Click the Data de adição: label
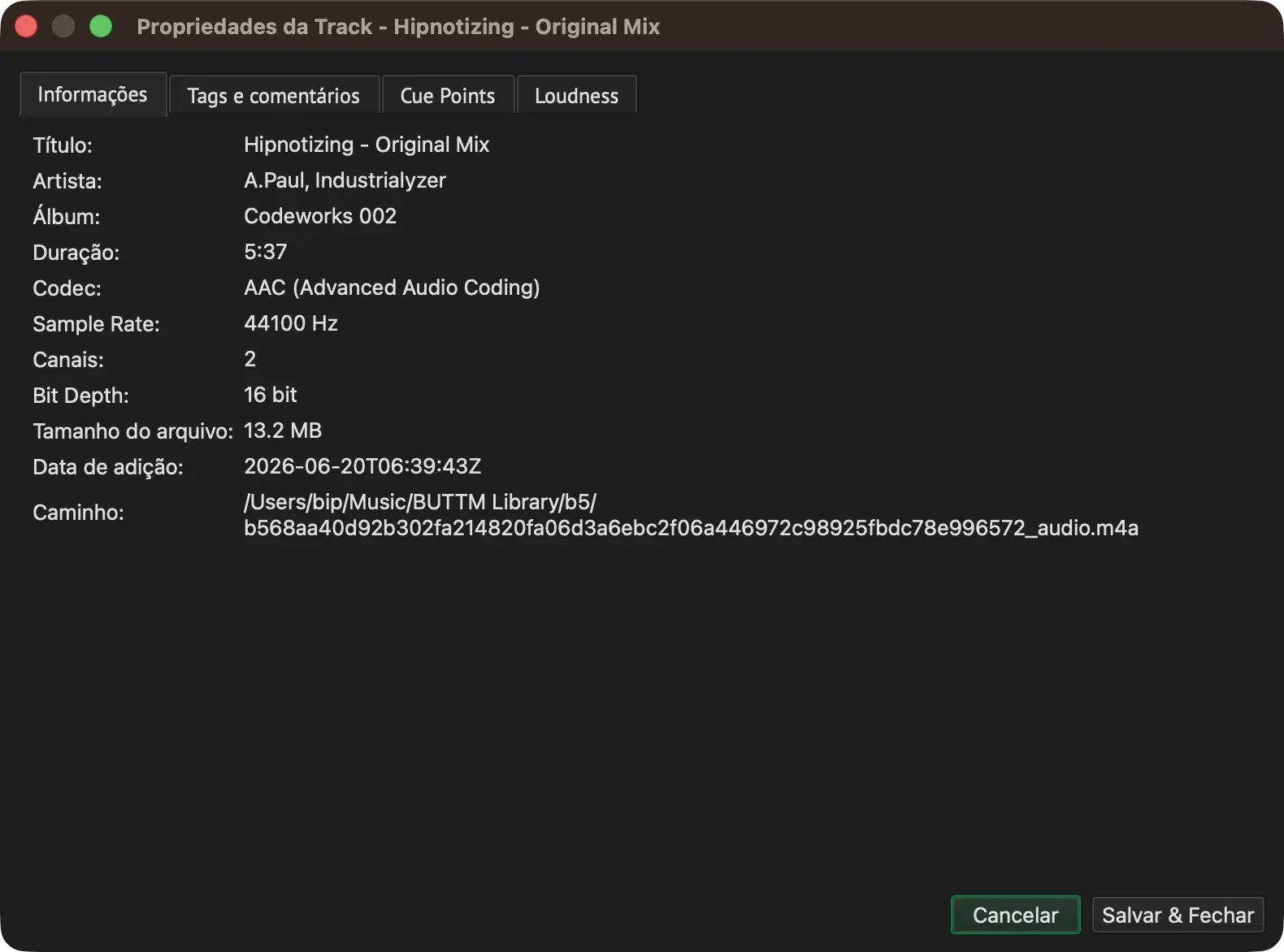The height and width of the screenshot is (952, 1284). coord(108,467)
